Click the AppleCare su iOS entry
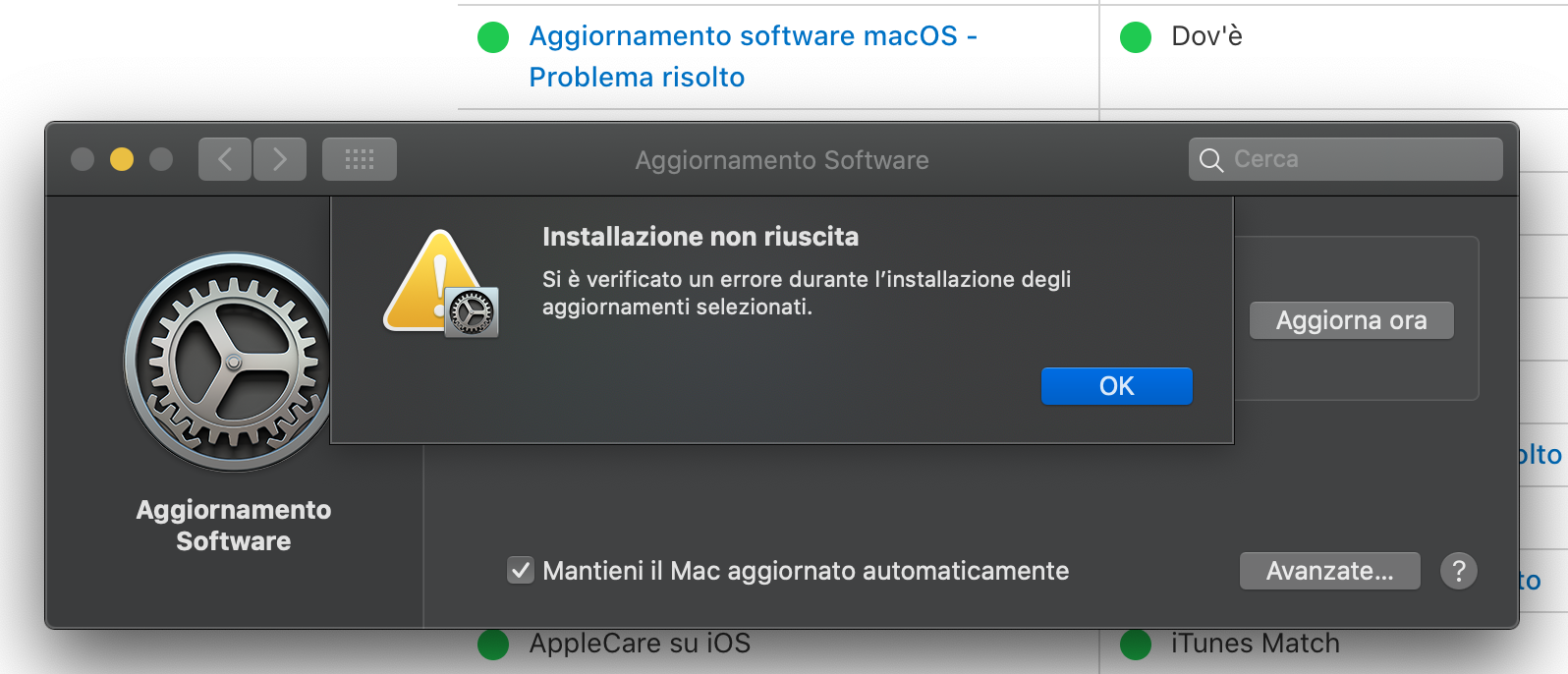Screen dimensions: 1568x674 coord(640,644)
